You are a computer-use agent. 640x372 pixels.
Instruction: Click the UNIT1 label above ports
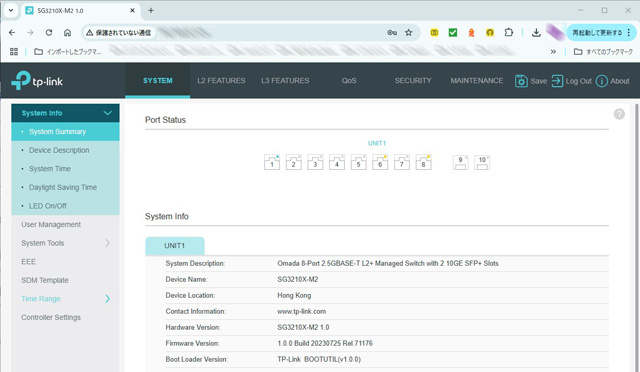point(377,143)
